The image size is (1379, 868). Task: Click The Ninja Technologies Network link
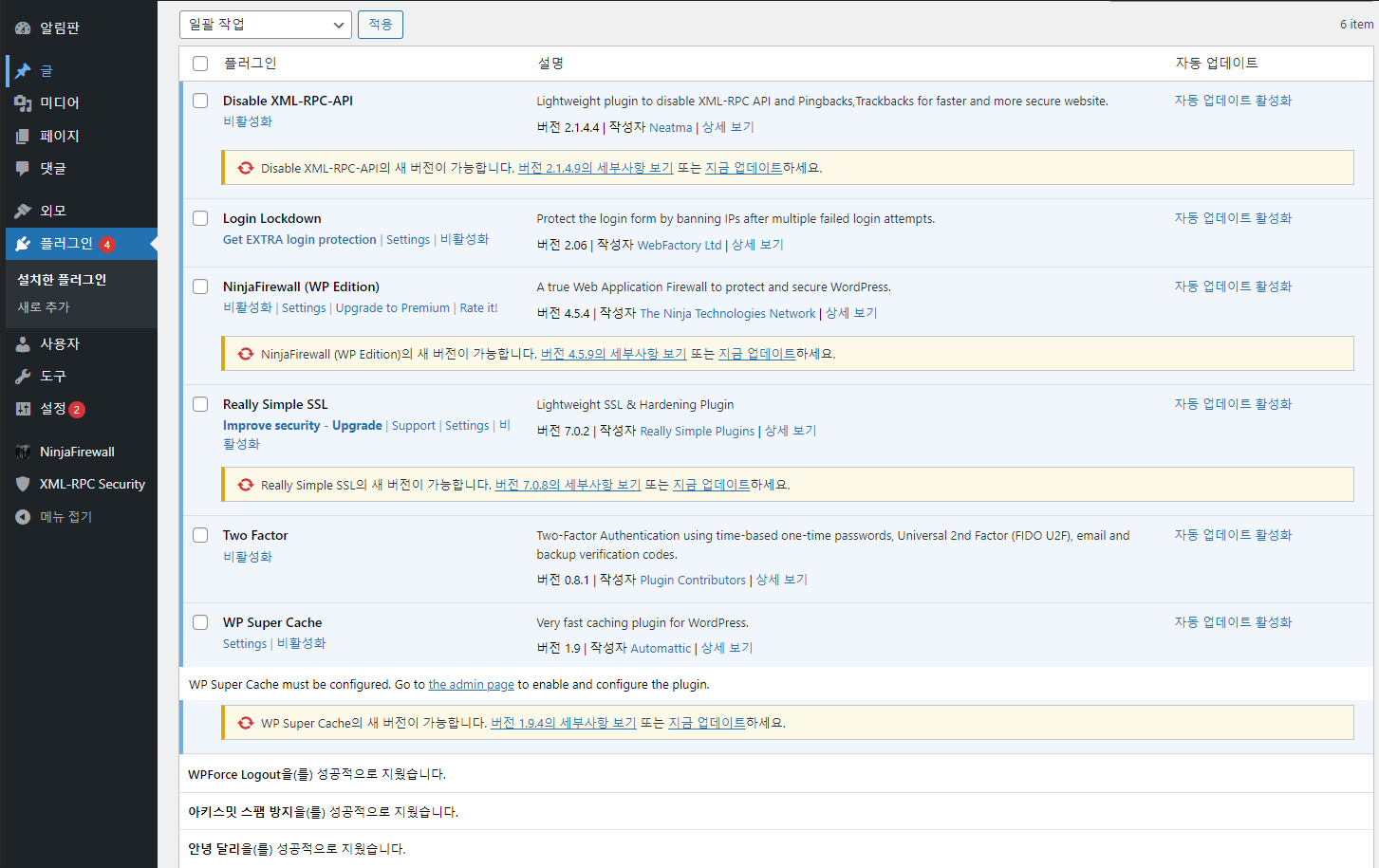[728, 314]
